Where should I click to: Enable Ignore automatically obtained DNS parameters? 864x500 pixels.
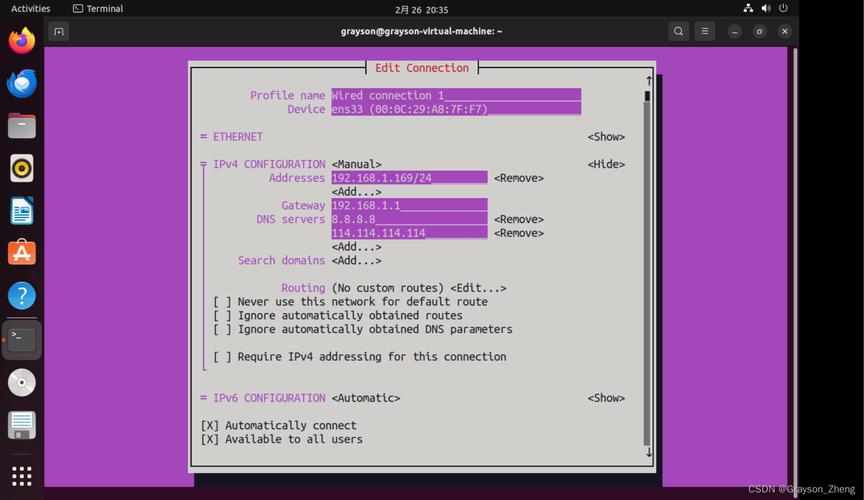coord(222,329)
